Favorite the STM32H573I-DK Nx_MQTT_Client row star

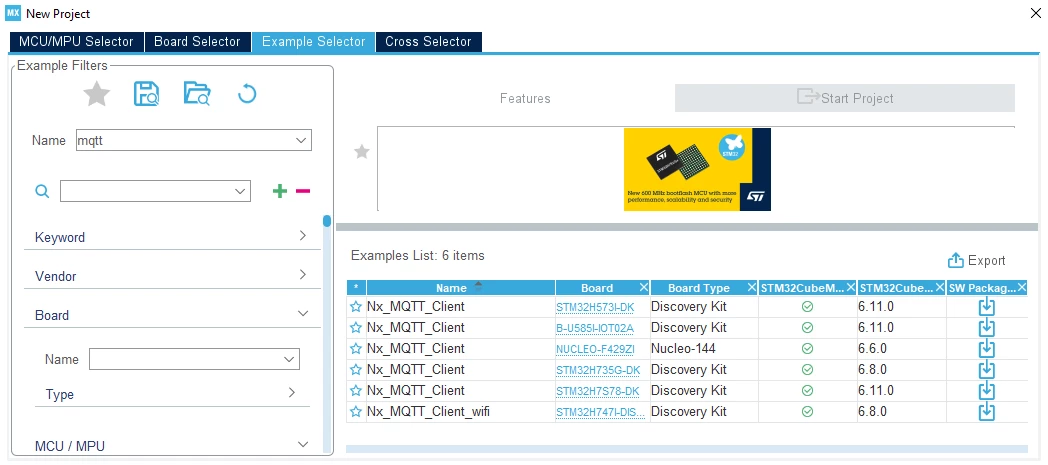pyautogui.click(x=356, y=307)
